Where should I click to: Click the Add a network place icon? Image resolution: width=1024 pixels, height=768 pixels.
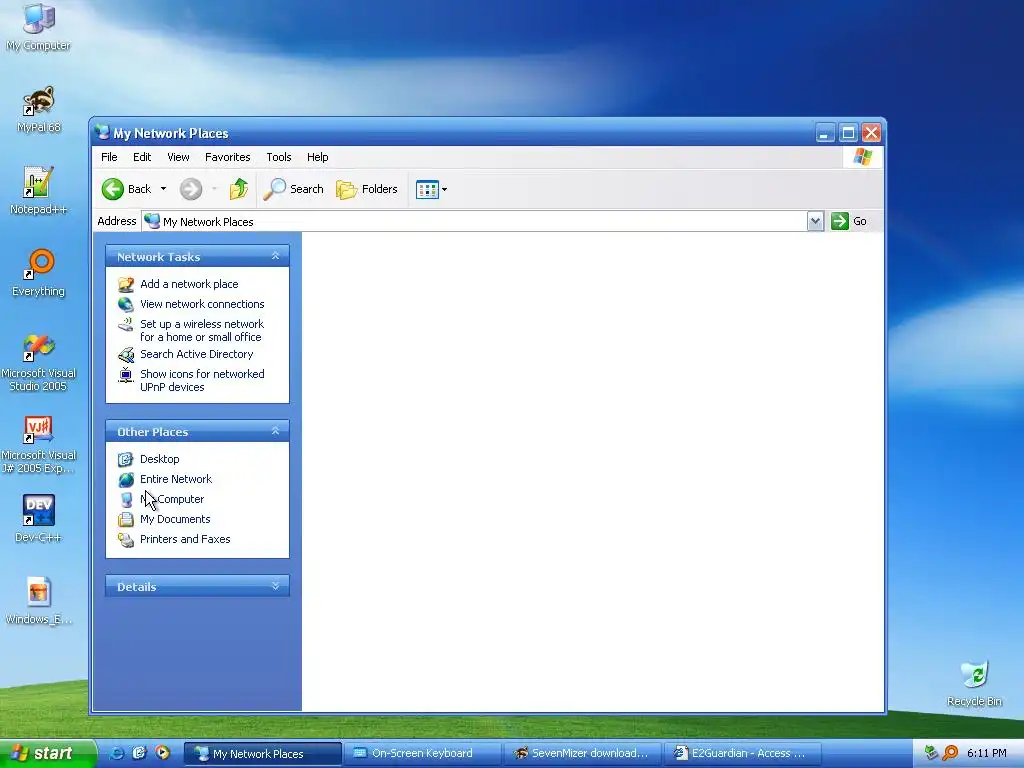pos(125,284)
